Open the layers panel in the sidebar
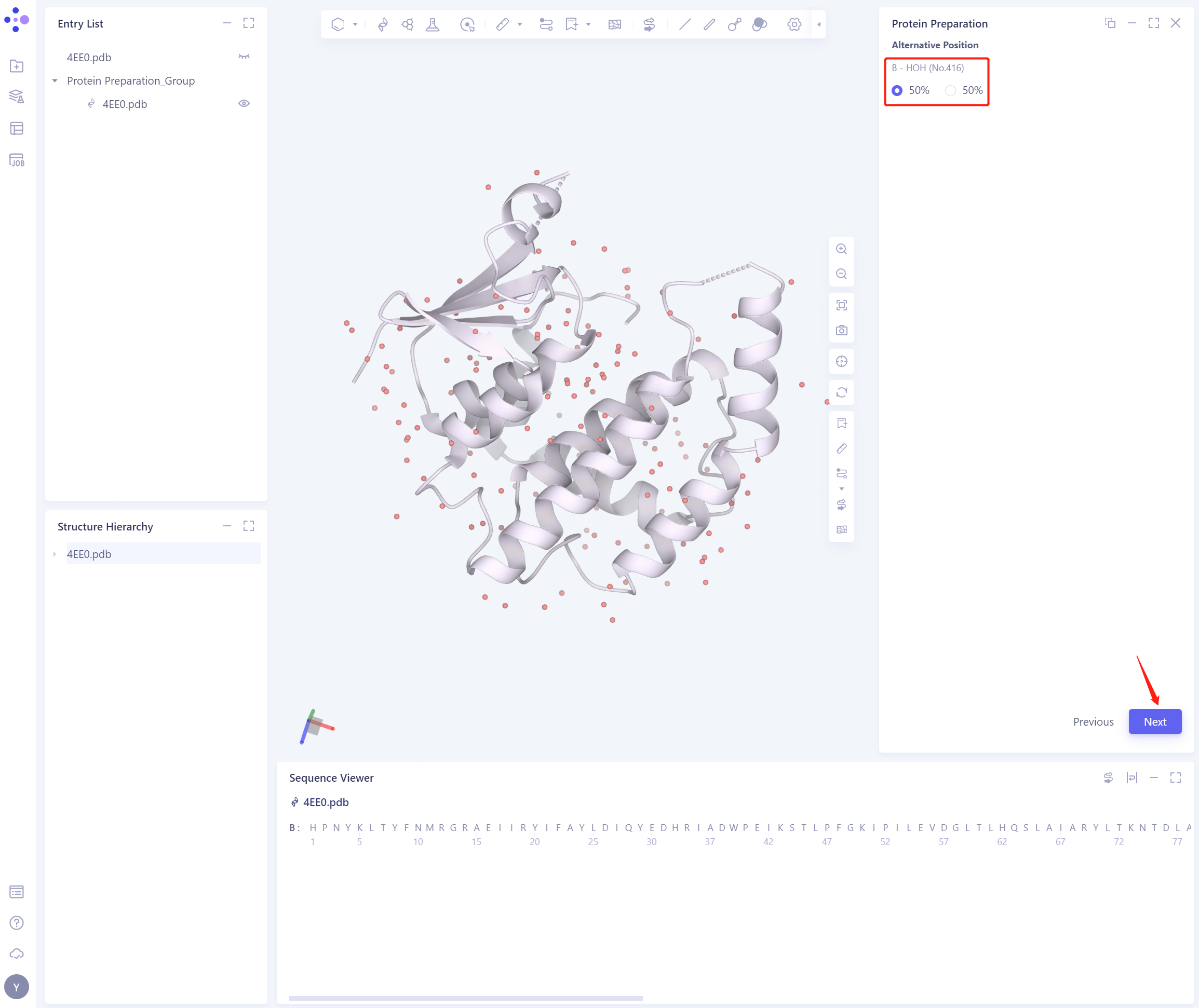Screen dimensions: 1199x1008 coord(17,97)
